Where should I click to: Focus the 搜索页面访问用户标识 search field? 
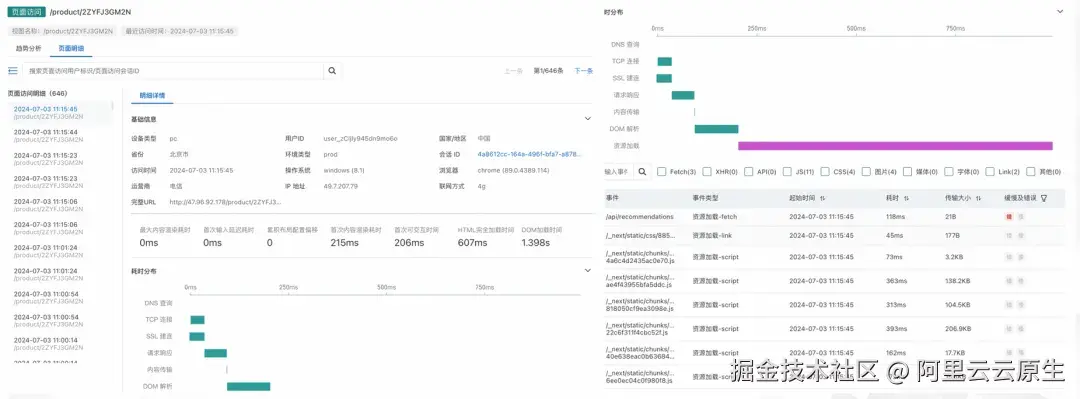(173, 70)
